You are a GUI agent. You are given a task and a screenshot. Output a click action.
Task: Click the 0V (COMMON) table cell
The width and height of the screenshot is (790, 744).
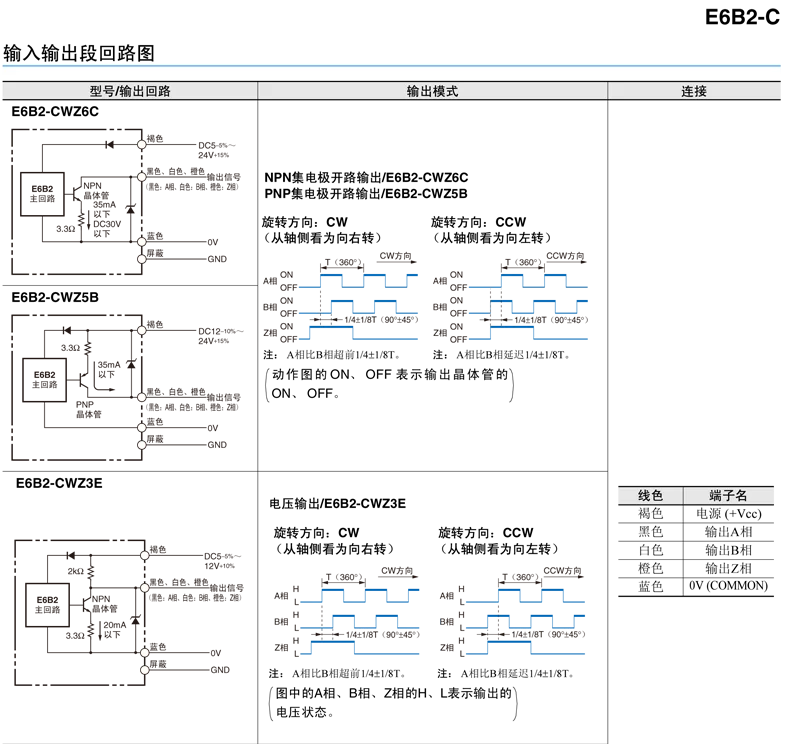coord(728,586)
